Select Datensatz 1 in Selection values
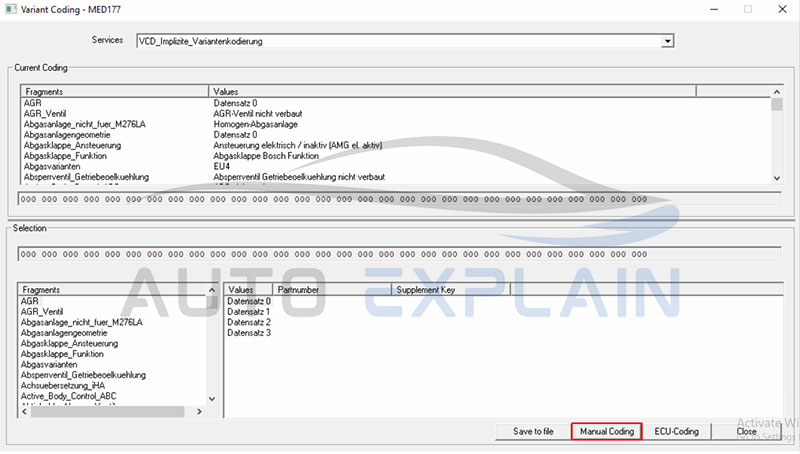800x454 pixels. pos(249,312)
